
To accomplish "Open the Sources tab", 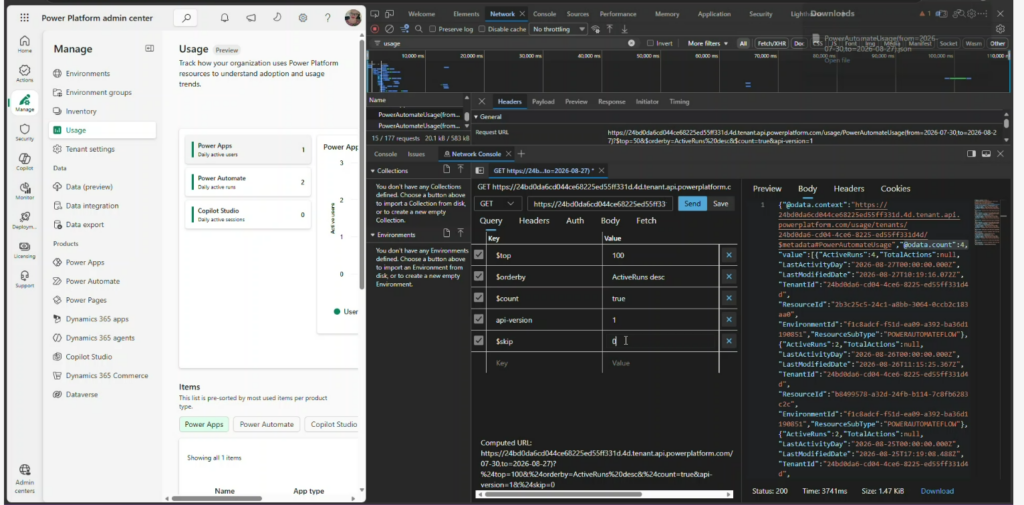I will point(577,14).
